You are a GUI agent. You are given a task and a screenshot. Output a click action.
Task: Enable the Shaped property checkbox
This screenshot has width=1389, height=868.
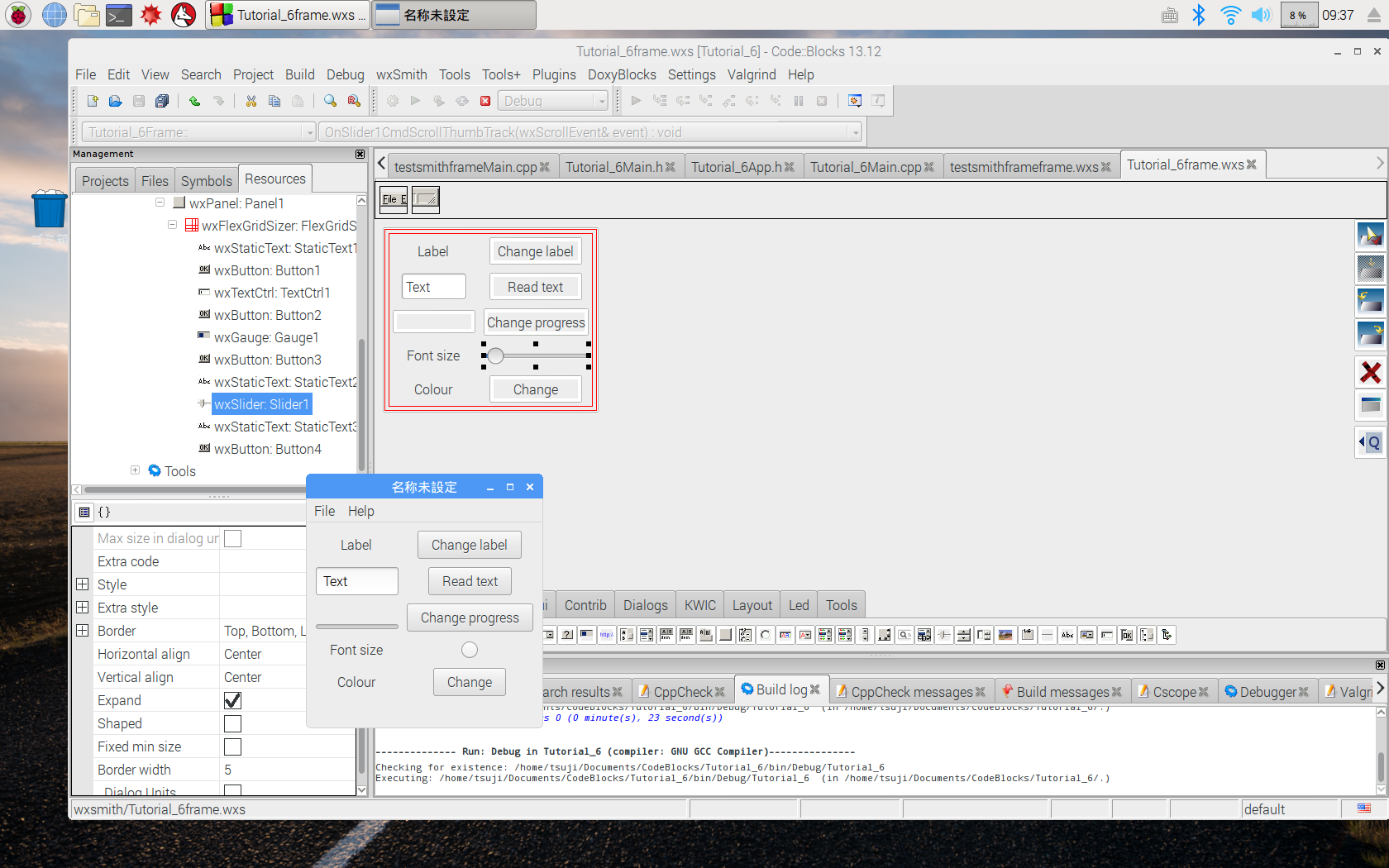[233, 723]
